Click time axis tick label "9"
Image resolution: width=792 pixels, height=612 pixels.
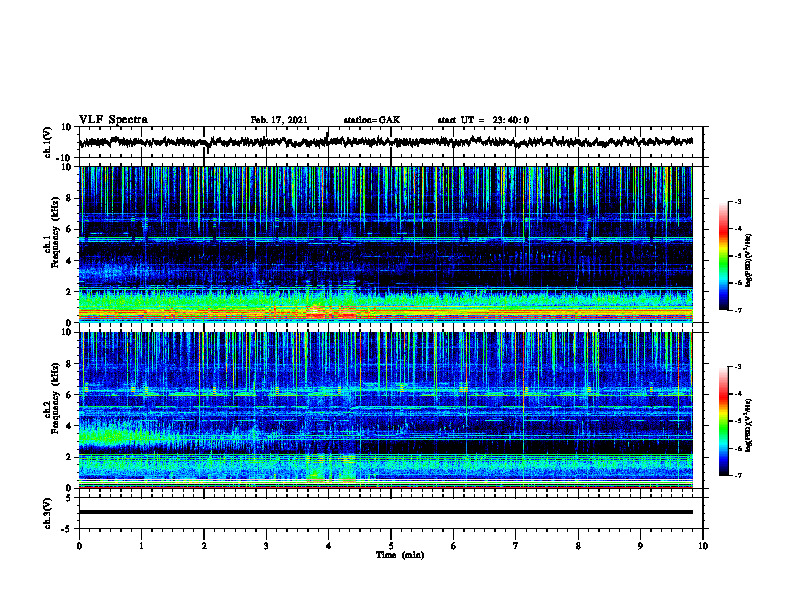[x=640, y=546]
